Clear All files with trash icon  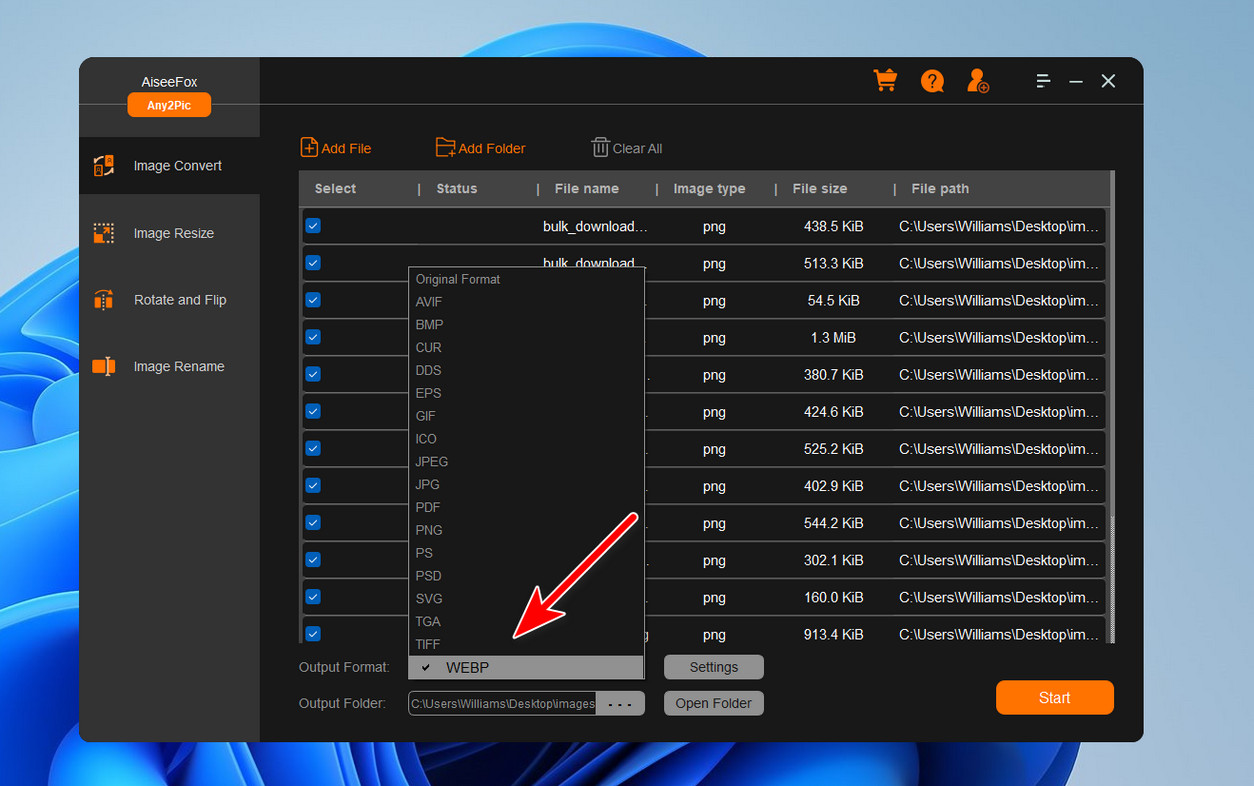(627, 148)
